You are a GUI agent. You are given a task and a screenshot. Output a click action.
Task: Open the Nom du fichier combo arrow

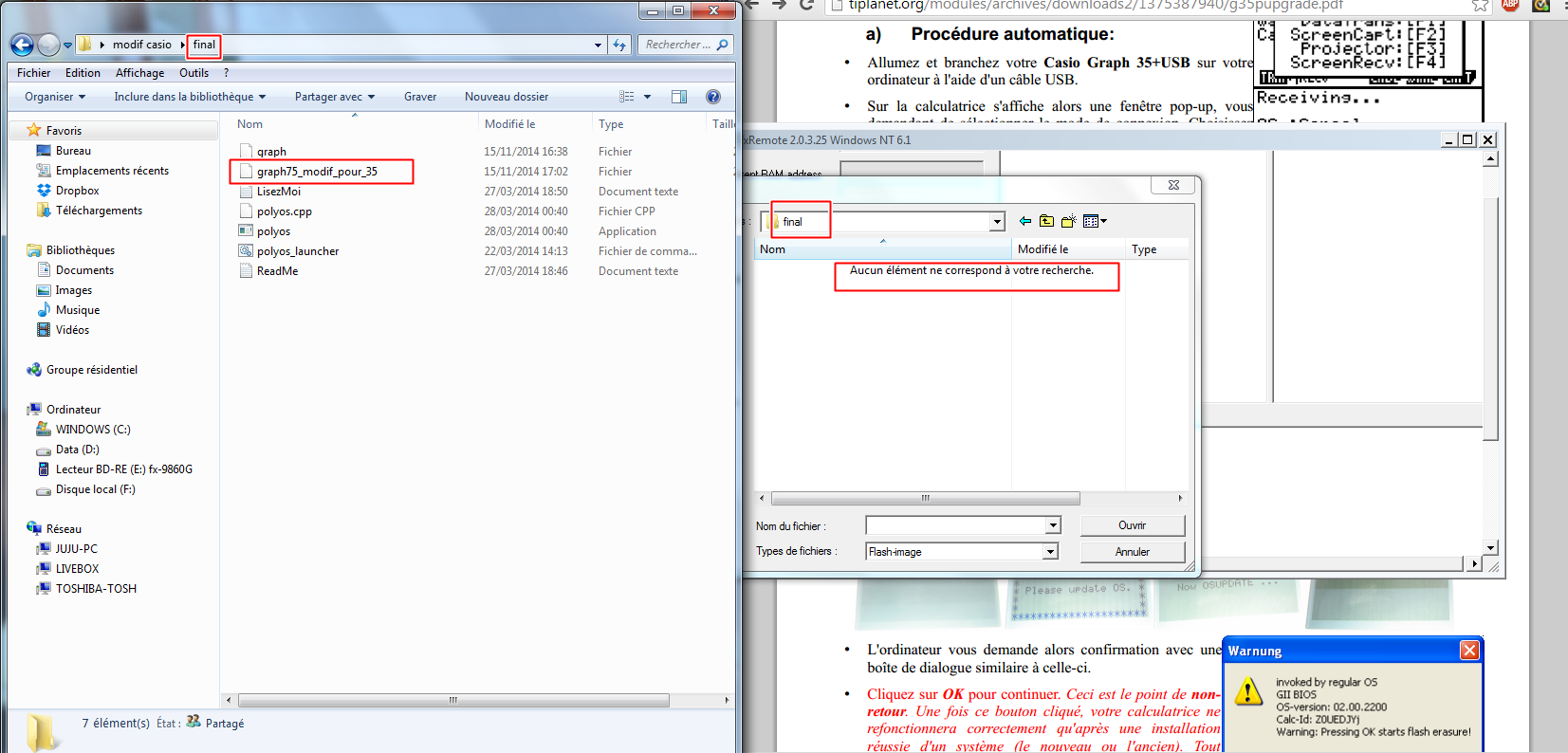pos(1053,525)
